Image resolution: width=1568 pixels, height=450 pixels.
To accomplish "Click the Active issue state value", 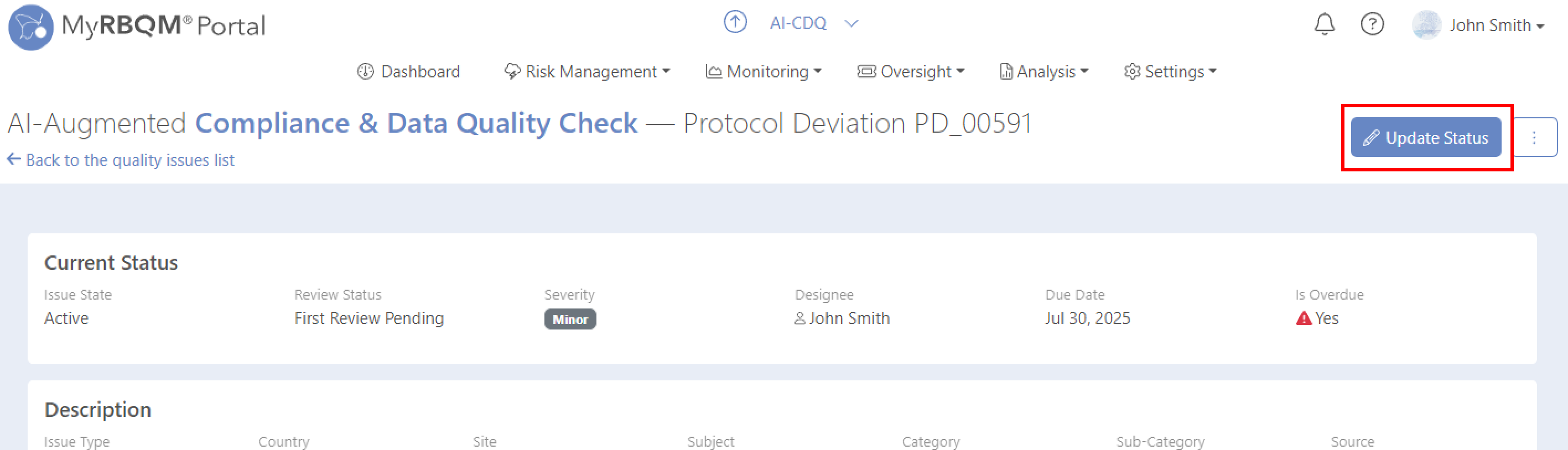I will 66,318.
